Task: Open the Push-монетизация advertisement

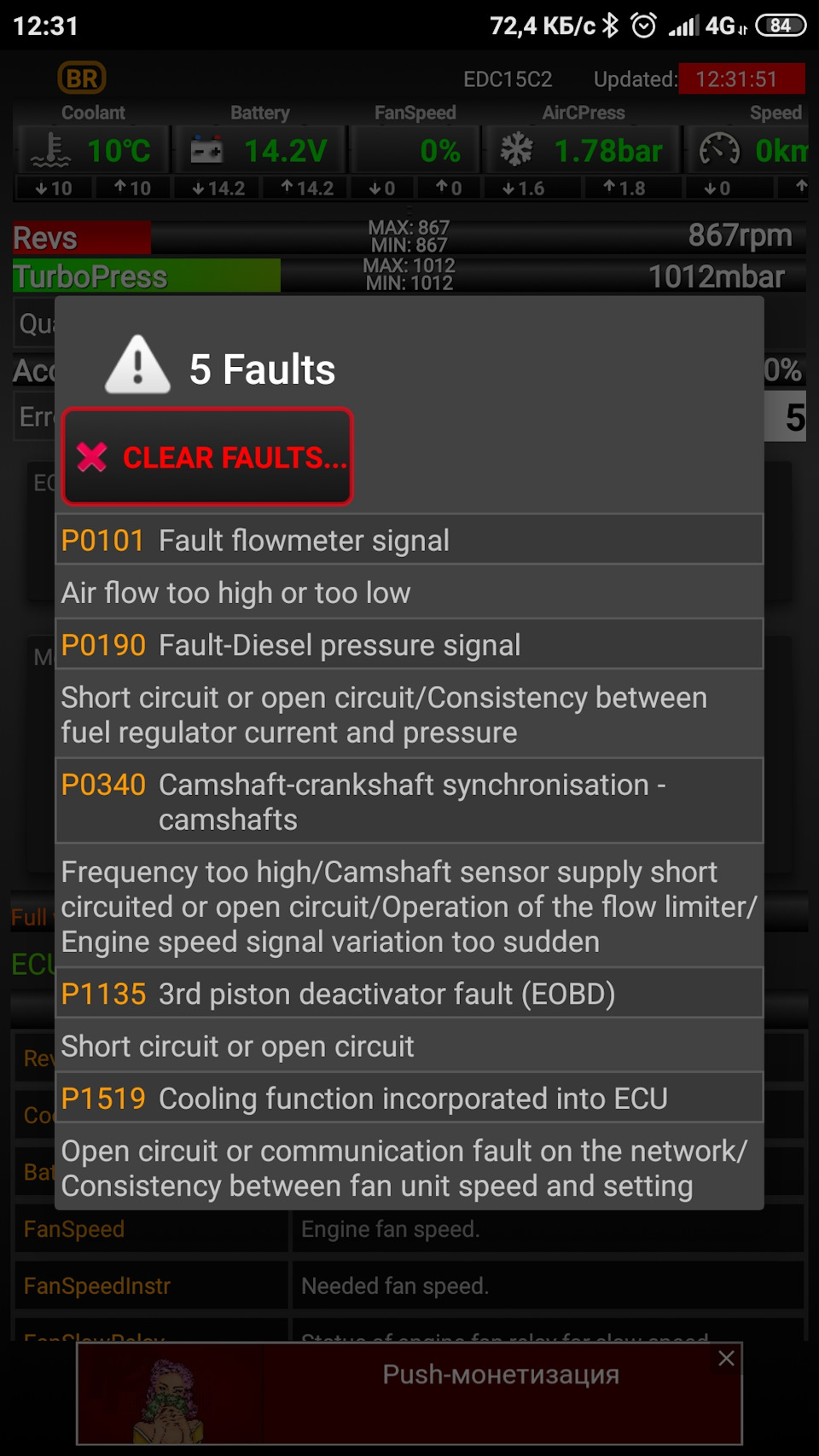Action: click(x=409, y=1394)
